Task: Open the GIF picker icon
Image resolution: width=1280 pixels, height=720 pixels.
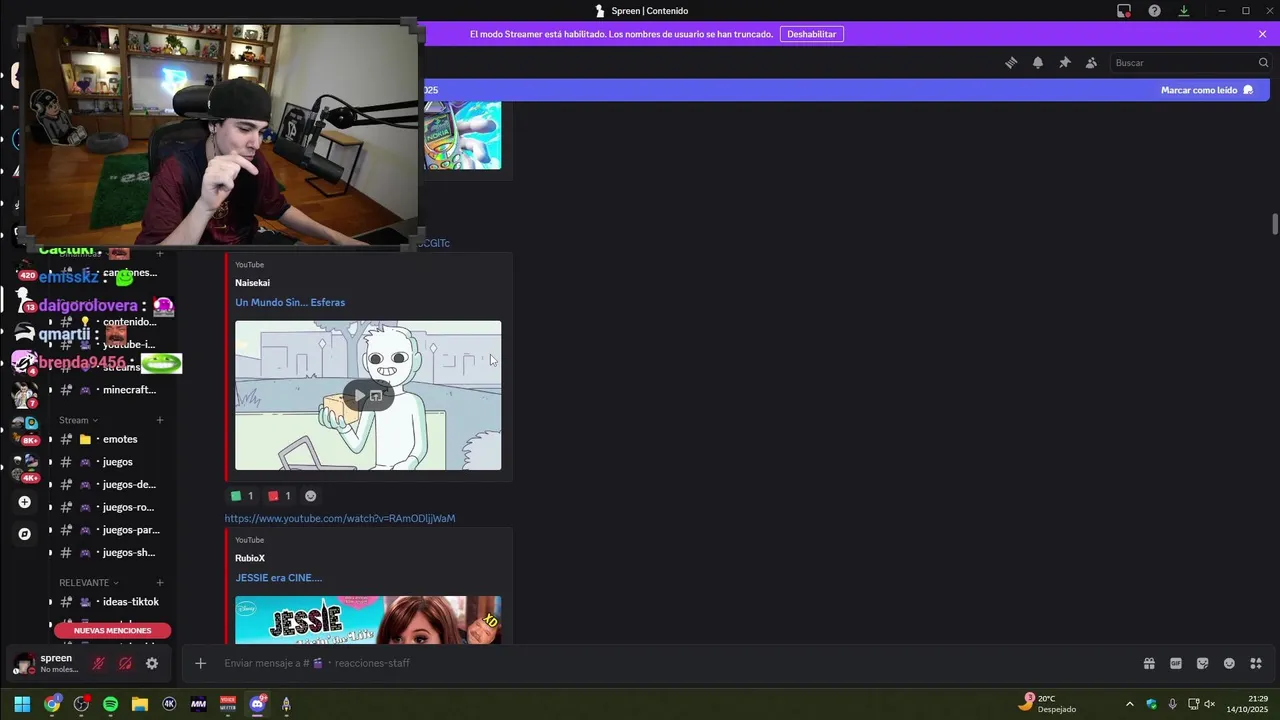Action: (x=1176, y=663)
